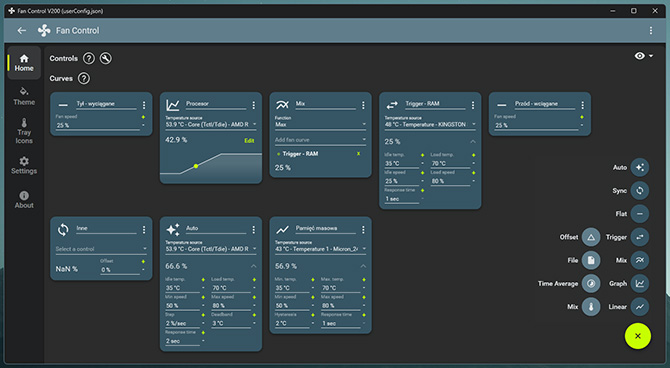
Task: Add an Auto fan curve
Action: (640, 168)
